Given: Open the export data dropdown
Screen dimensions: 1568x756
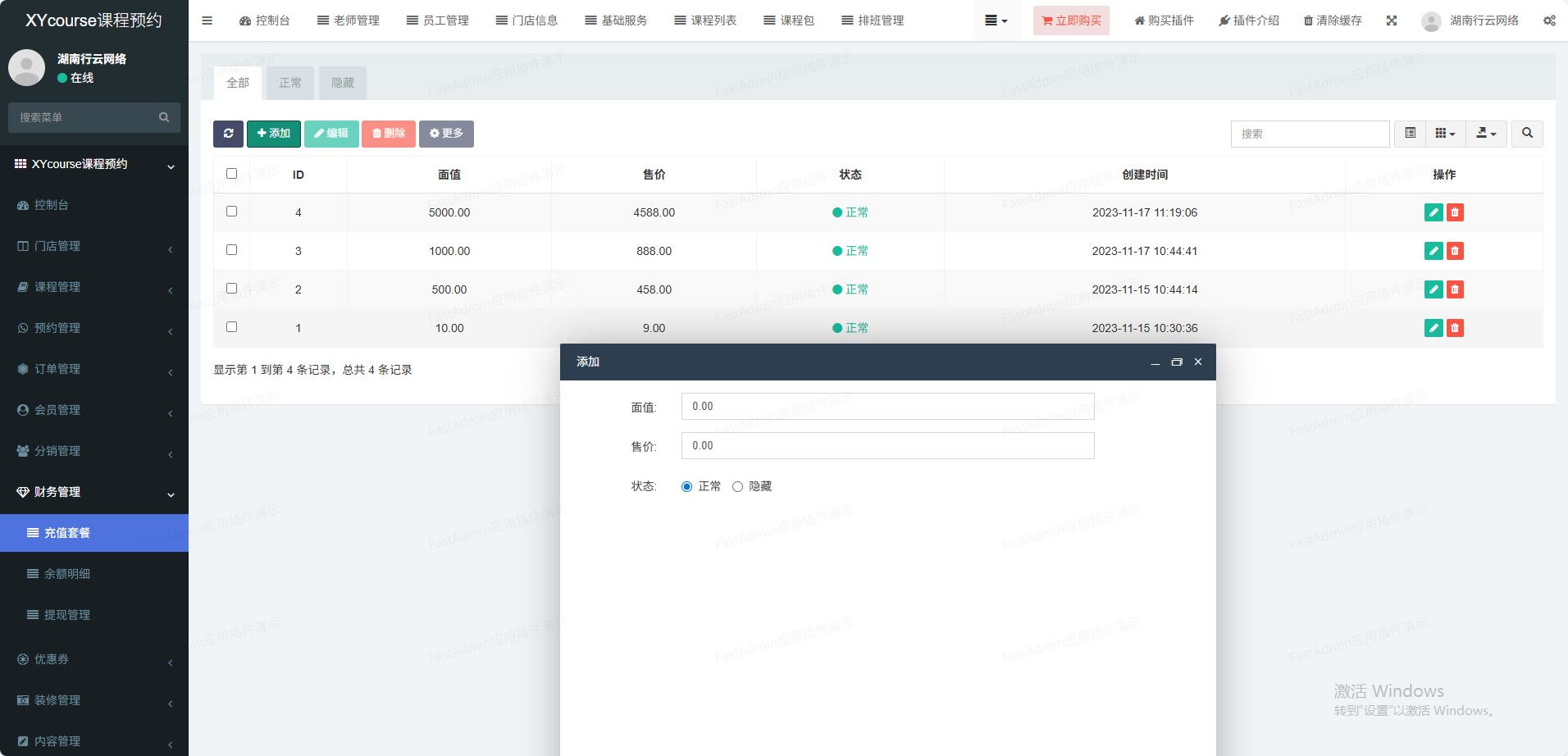Looking at the screenshot, I should coord(1486,134).
